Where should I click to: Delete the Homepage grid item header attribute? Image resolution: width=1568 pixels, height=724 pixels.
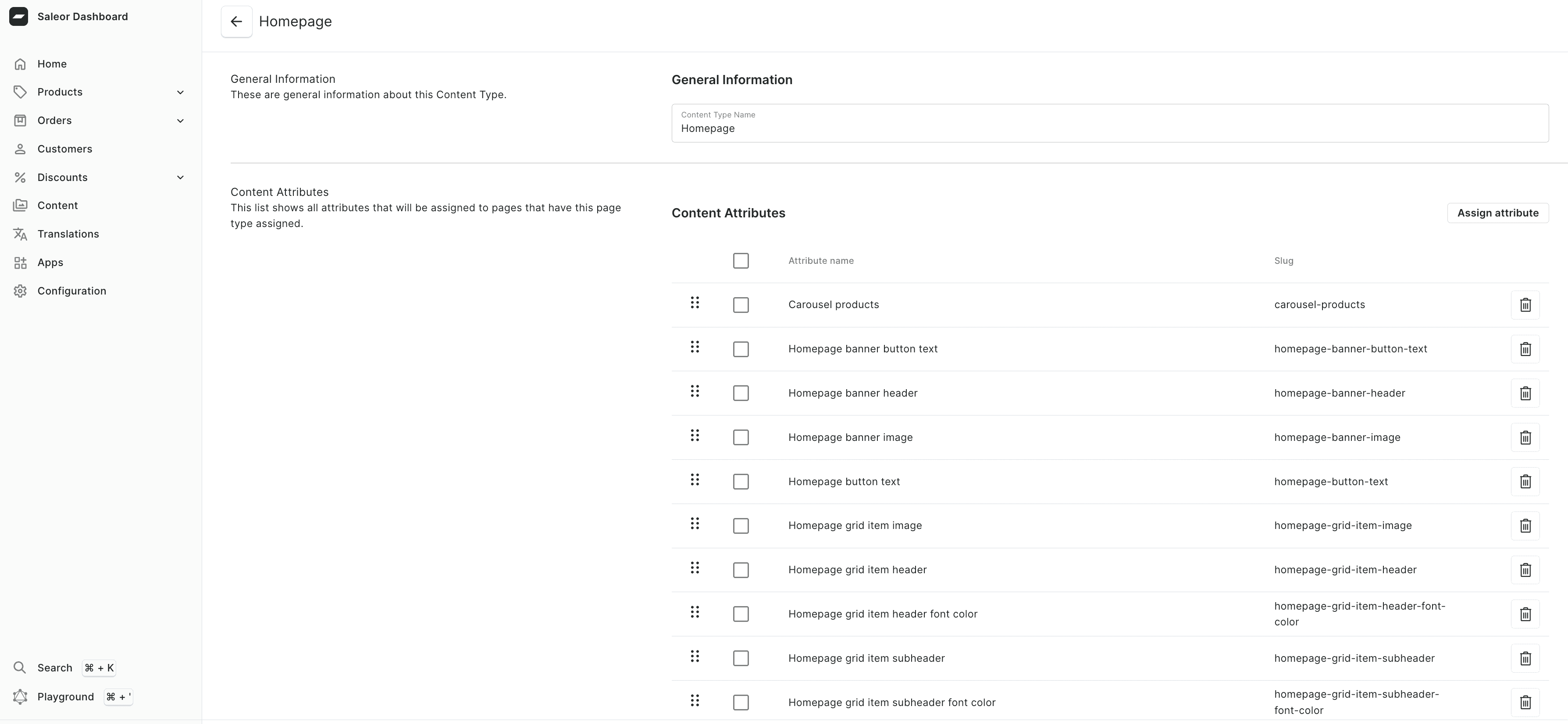coord(1525,570)
